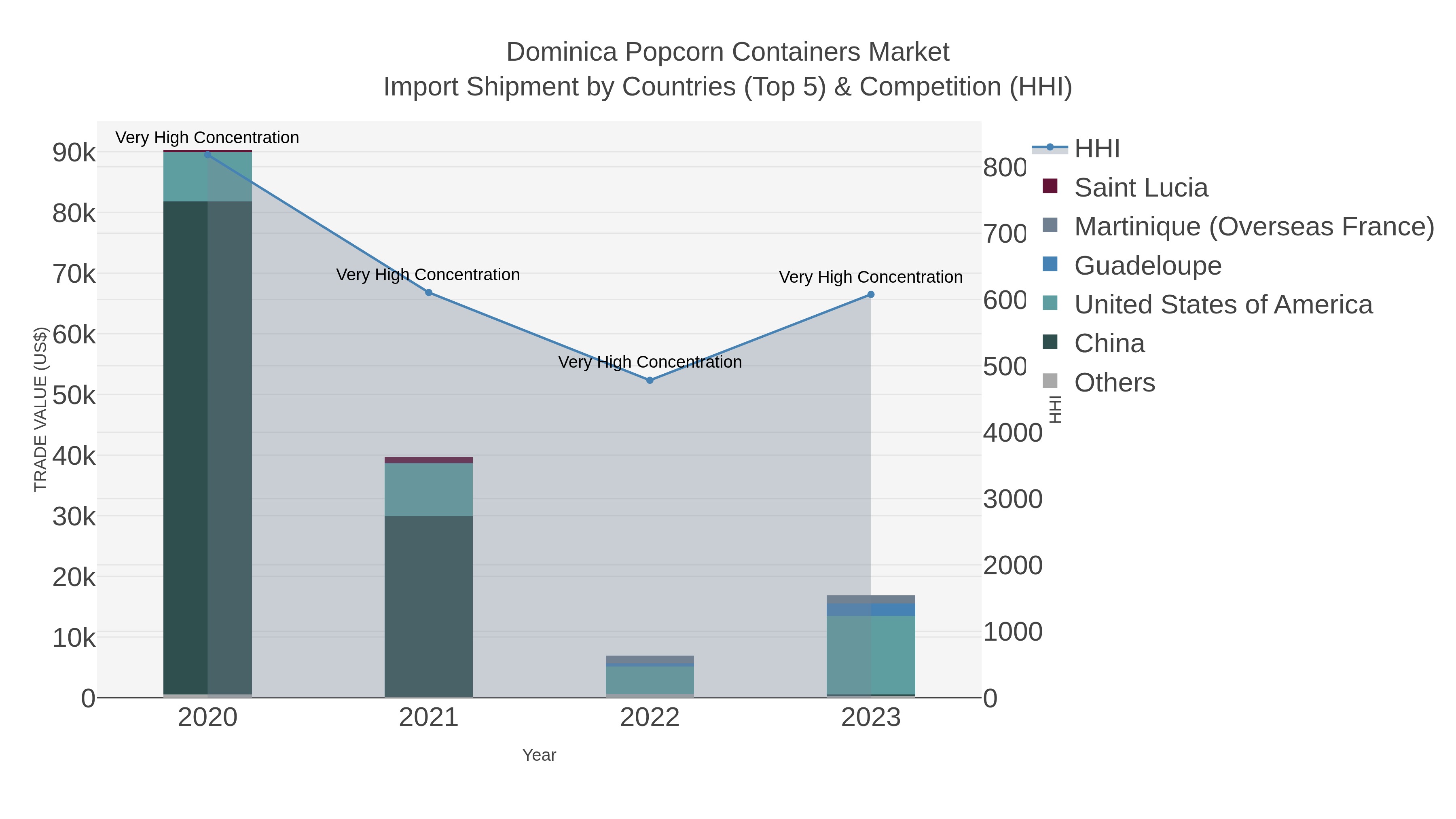
Task: Click the Very High Concentration label above 2023
Action: tap(871, 277)
